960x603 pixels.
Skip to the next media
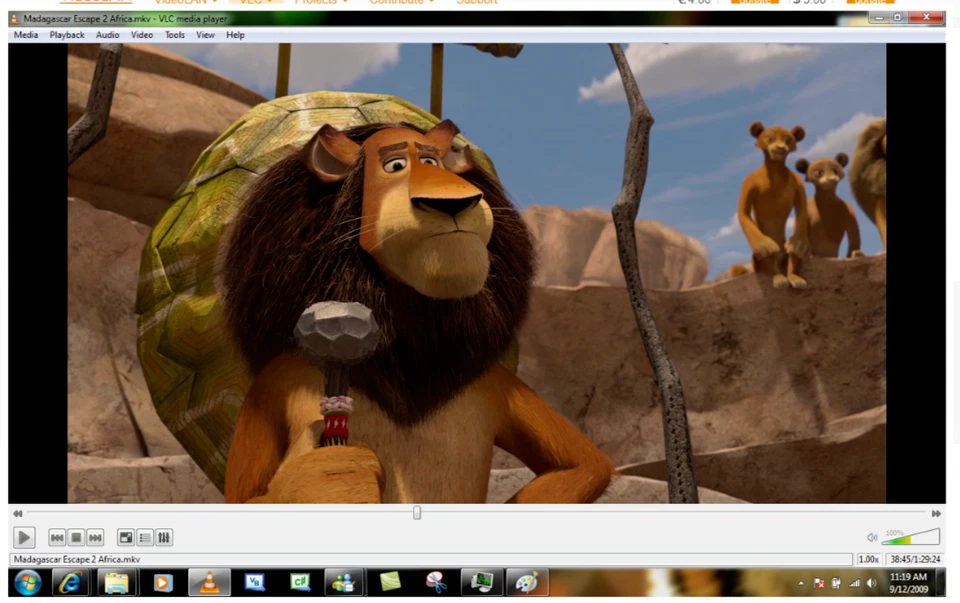click(x=95, y=537)
